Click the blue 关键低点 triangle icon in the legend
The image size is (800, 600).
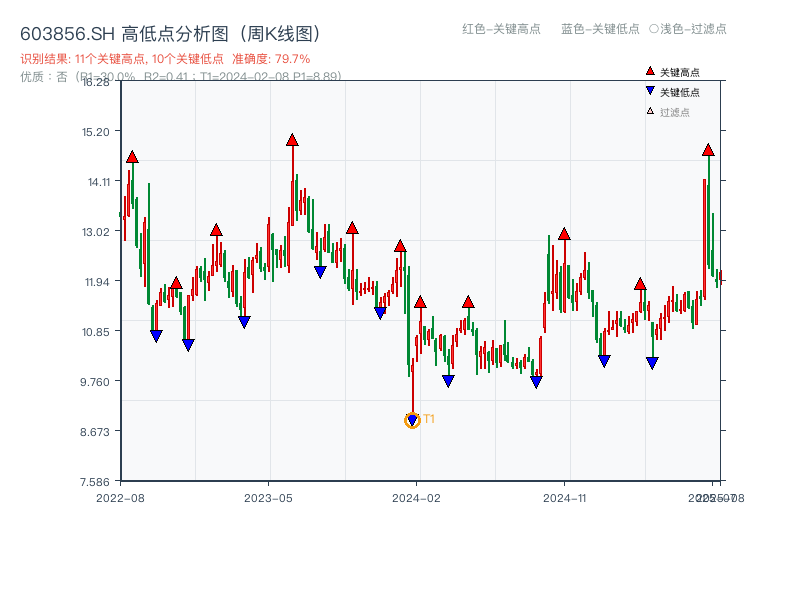click(x=648, y=92)
